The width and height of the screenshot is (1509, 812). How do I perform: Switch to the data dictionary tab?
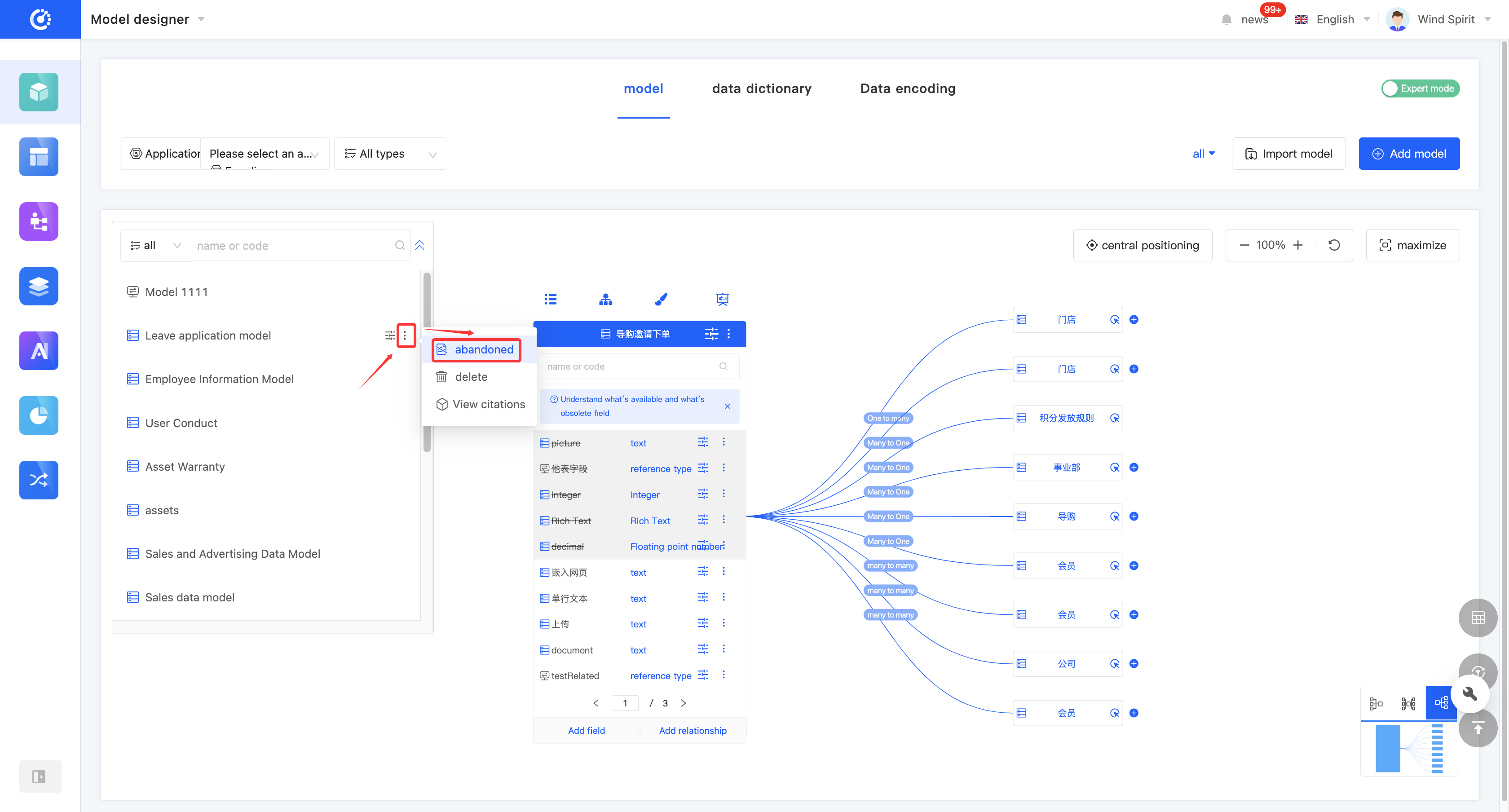click(x=761, y=88)
